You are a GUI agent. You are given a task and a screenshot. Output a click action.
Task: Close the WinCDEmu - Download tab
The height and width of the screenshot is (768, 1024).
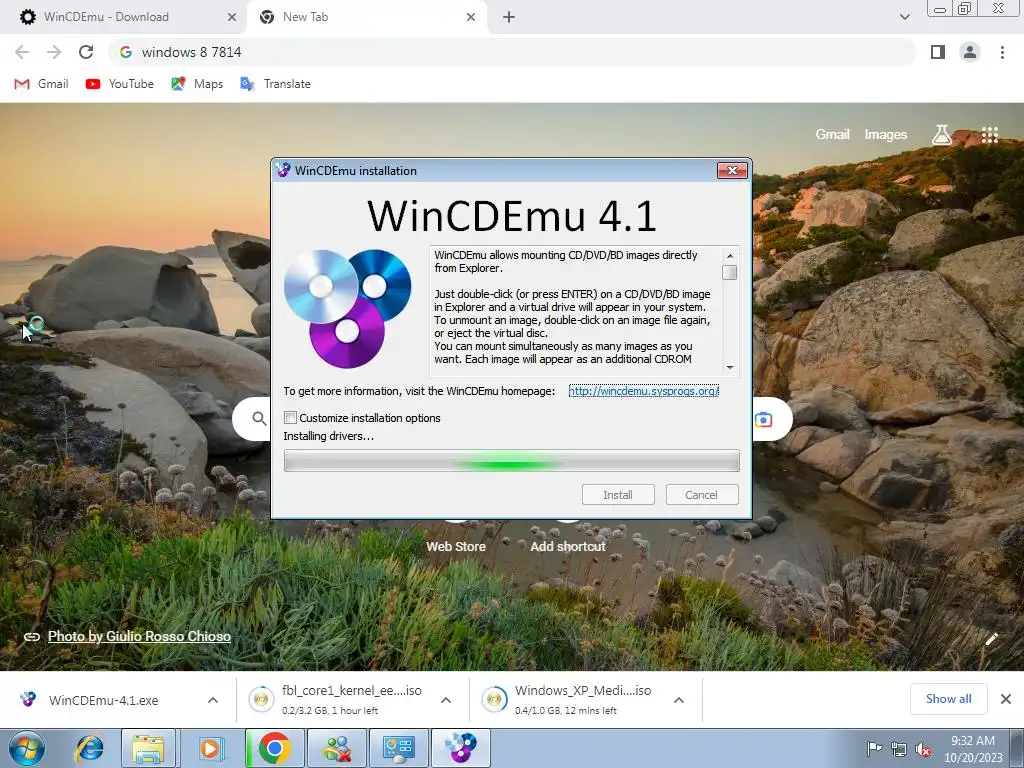tap(231, 17)
